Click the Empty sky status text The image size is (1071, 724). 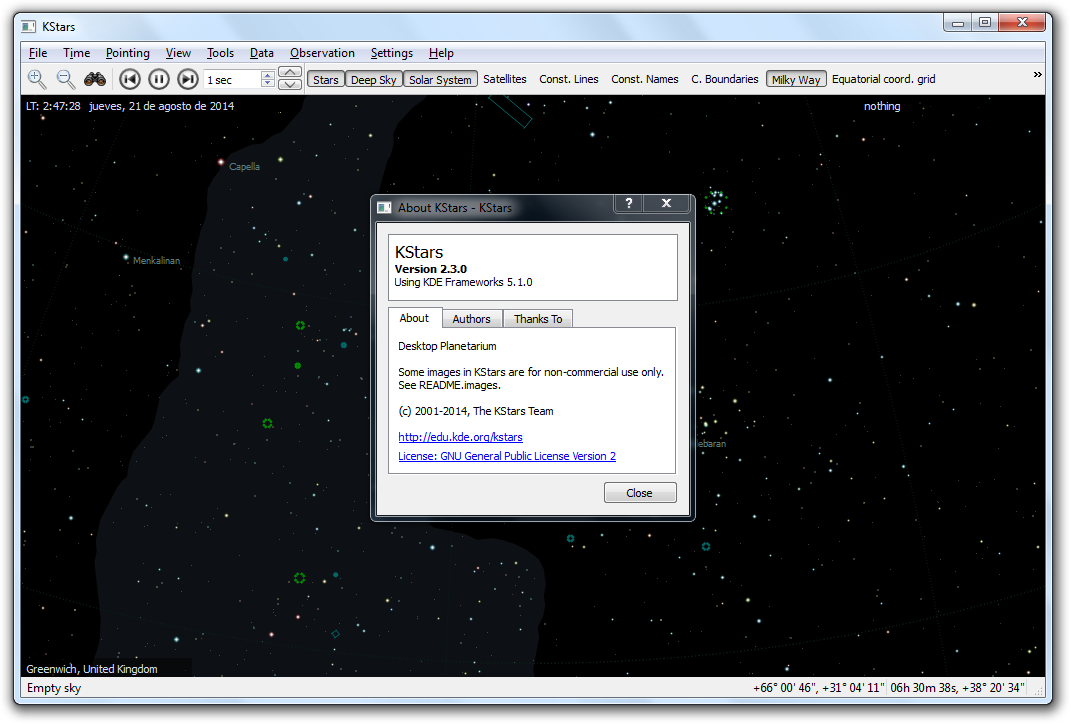[54, 688]
